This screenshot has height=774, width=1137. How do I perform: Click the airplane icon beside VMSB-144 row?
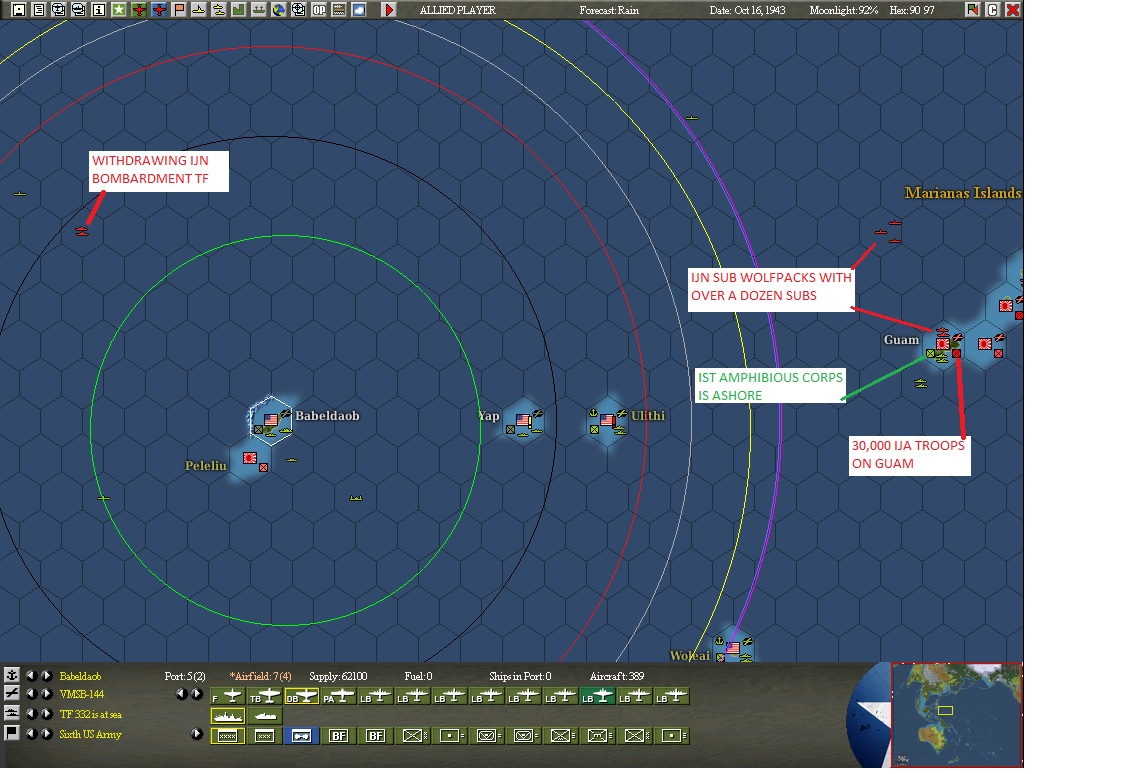pyautogui.click(x=12, y=693)
